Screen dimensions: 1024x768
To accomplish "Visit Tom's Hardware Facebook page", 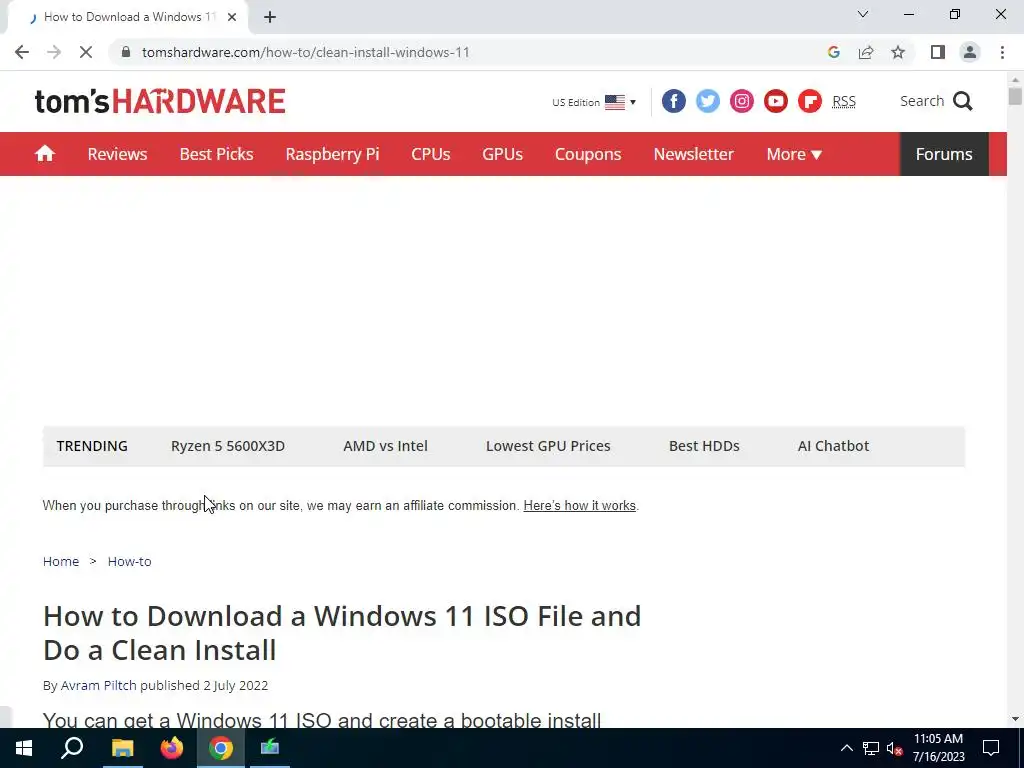I will (674, 101).
